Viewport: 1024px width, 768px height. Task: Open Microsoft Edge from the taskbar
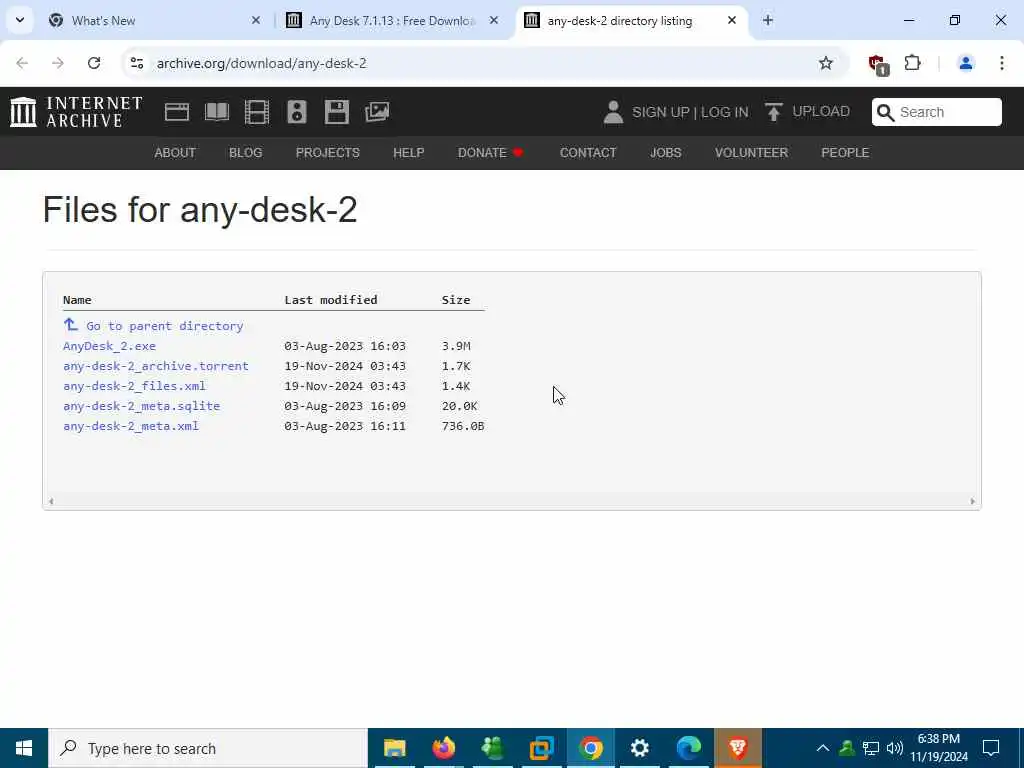pos(689,748)
